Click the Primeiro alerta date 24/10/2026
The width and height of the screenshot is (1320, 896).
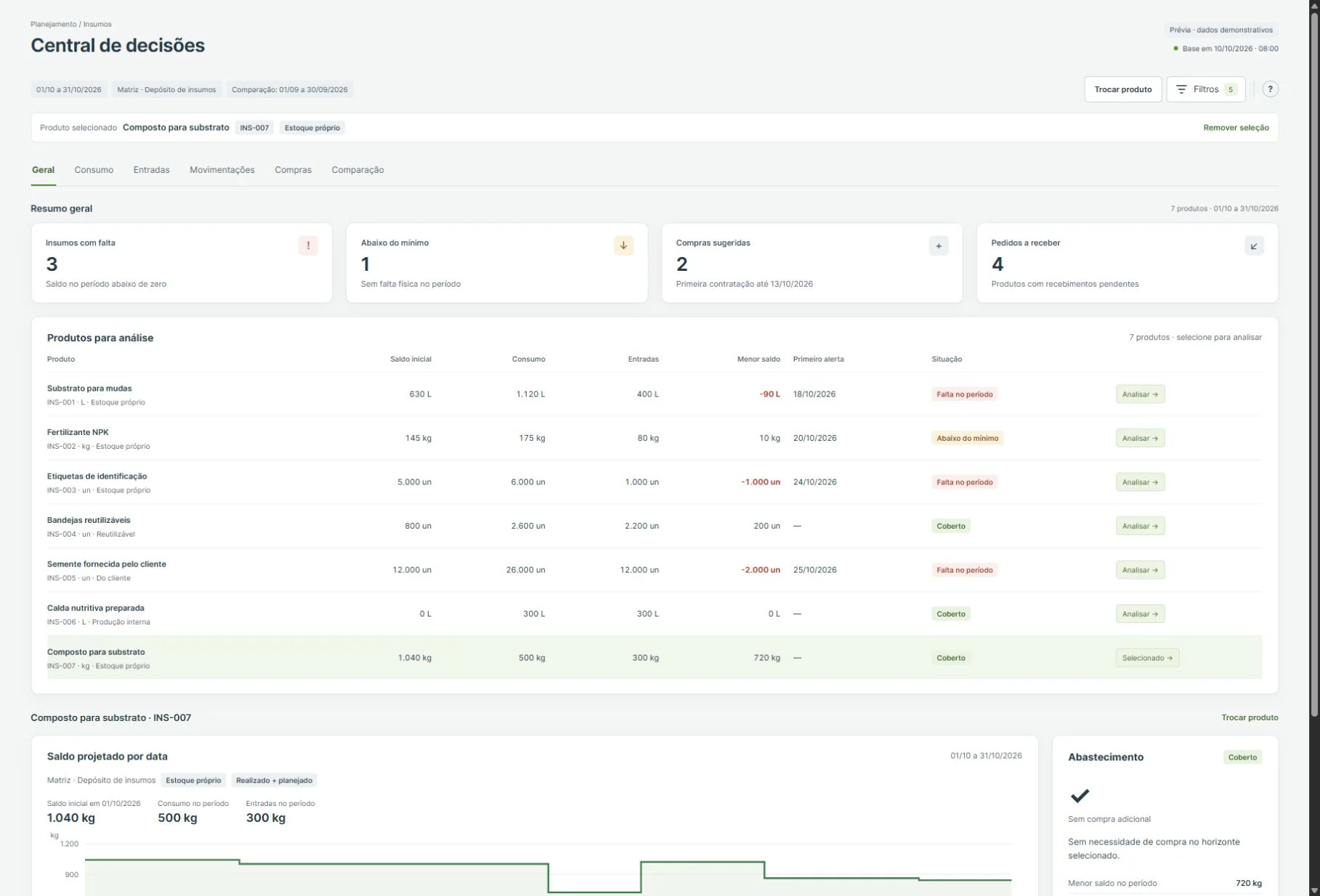pos(814,482)
